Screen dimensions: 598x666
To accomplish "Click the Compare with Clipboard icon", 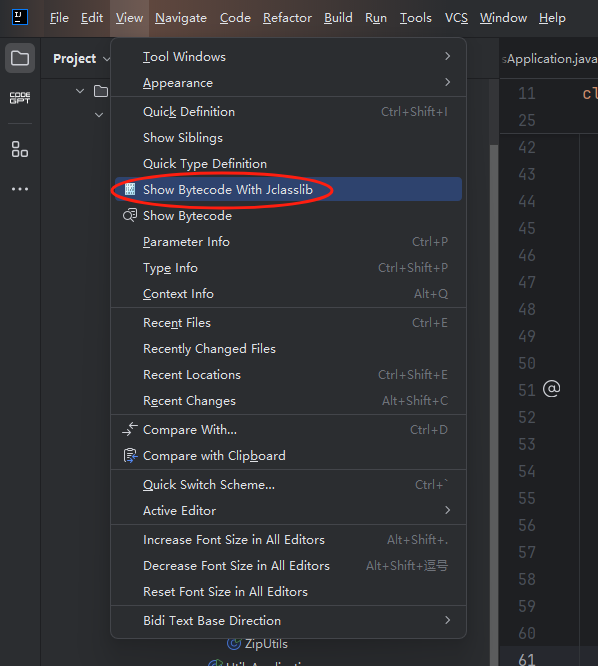I will click(130, 455).
